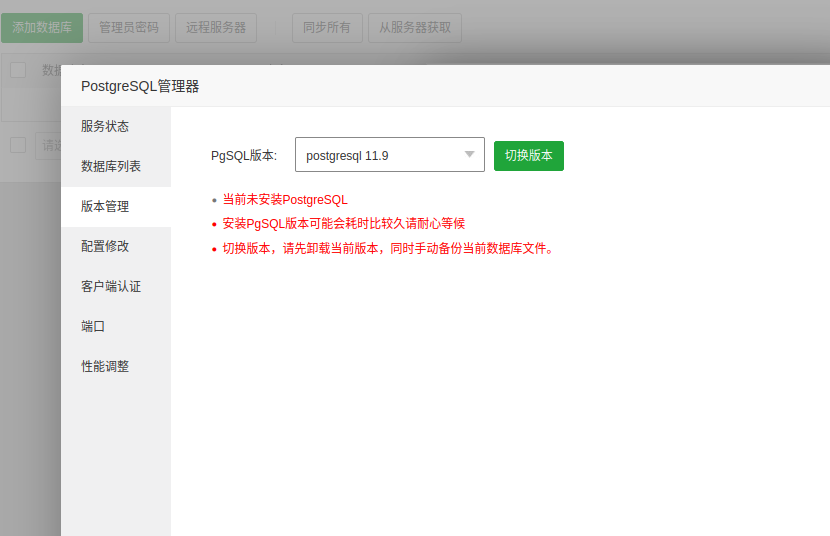Open the 端口 settings tab
Viewport: 830px width, 536px height.
[x=115, y=326]
